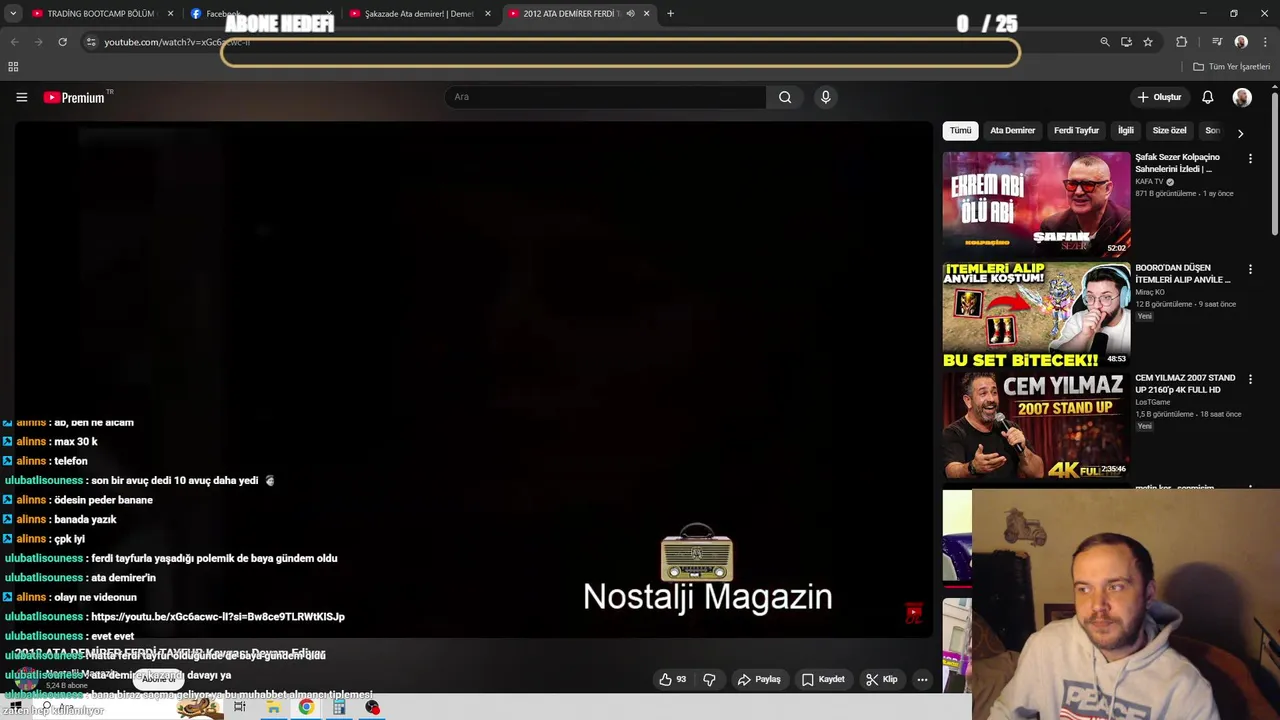Open video title Şafak Sezer Kolpaçino Sahnelerini İzledi
The image size is (1280, 720).
tap(1178, 163)
